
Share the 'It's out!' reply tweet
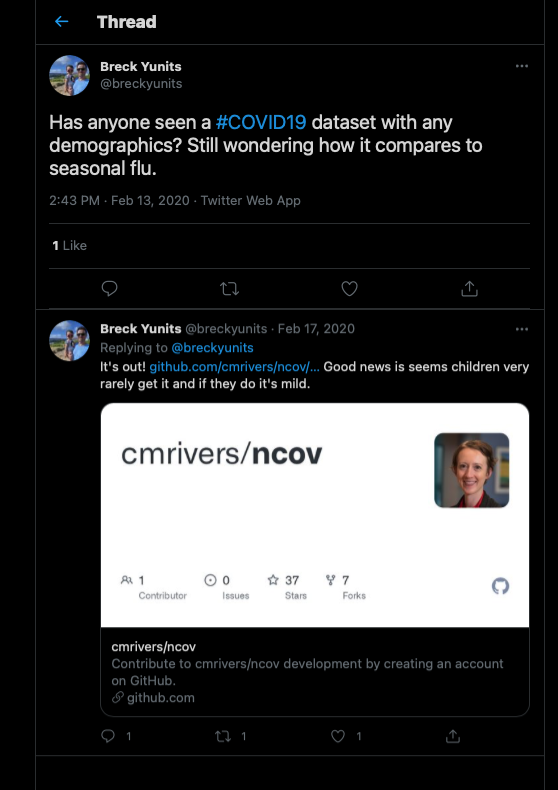tap(453, 736)
